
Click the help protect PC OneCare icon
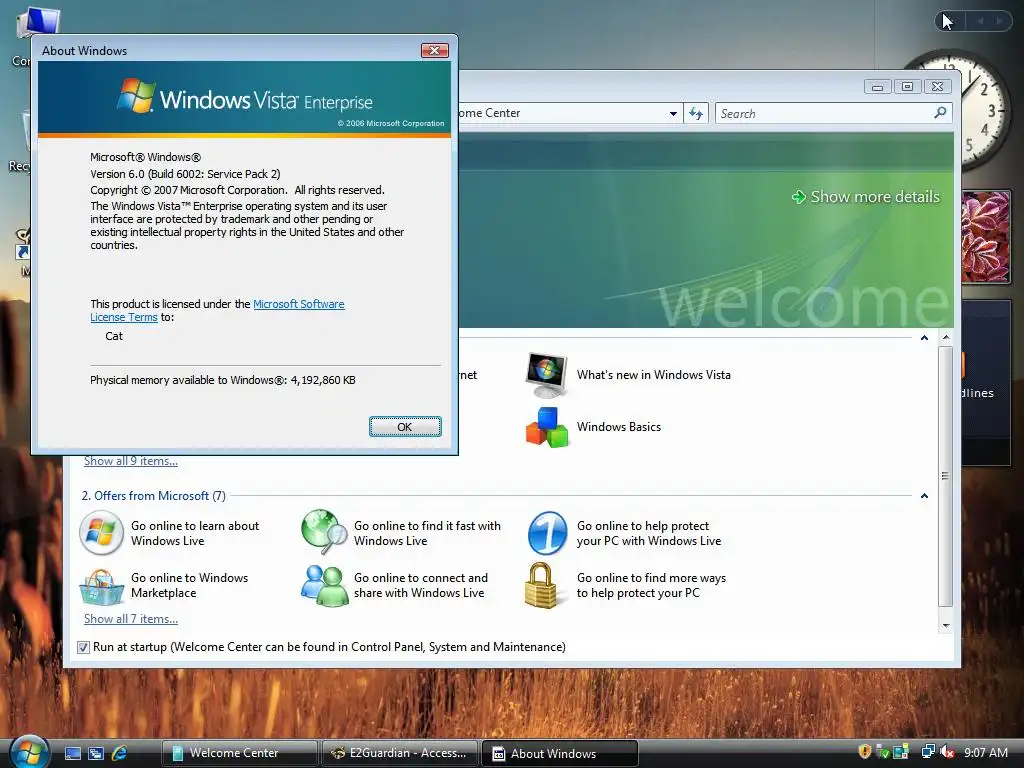[x=547, y=533]
